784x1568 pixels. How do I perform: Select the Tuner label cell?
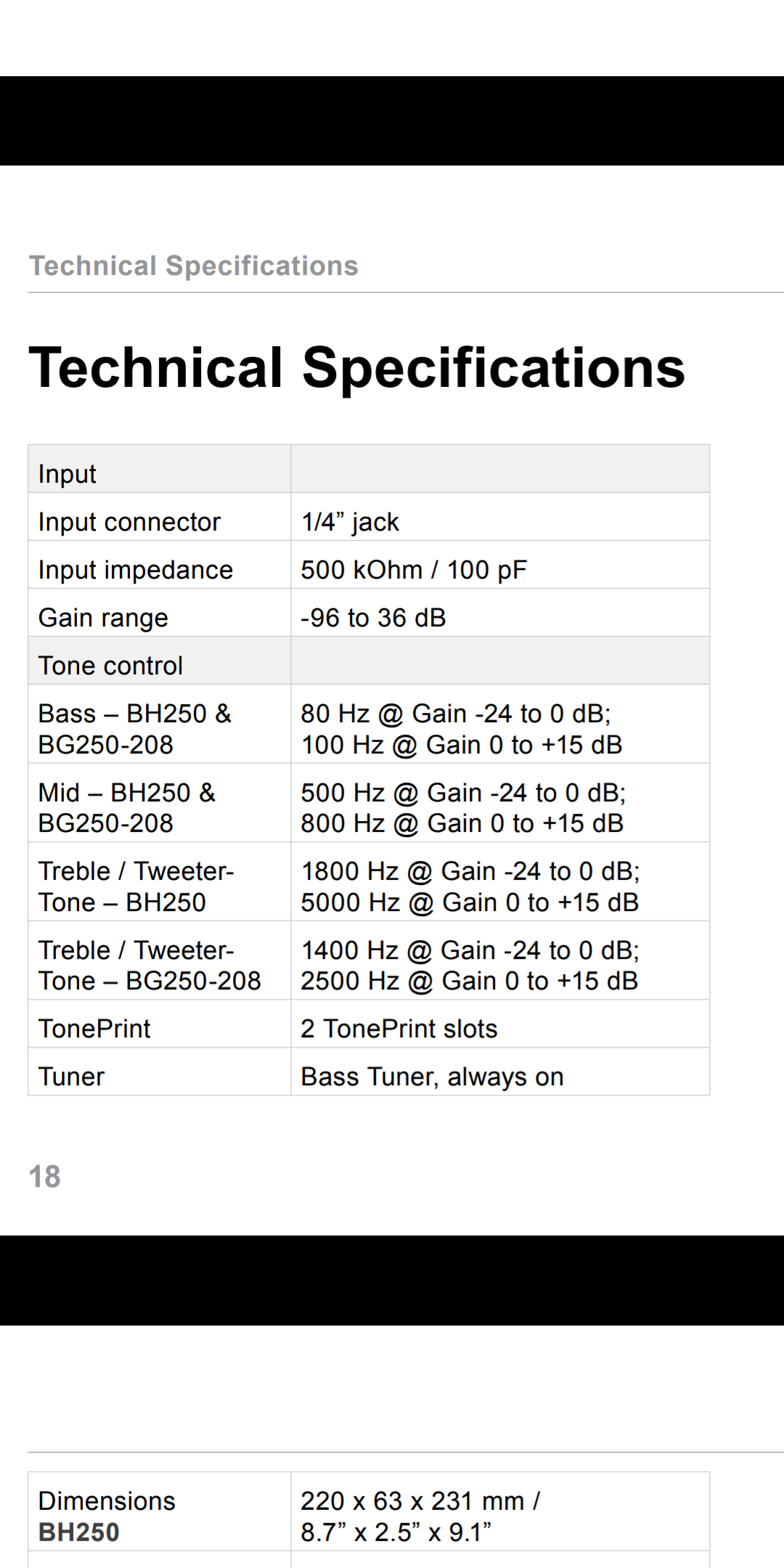[x=160, y=1071]
